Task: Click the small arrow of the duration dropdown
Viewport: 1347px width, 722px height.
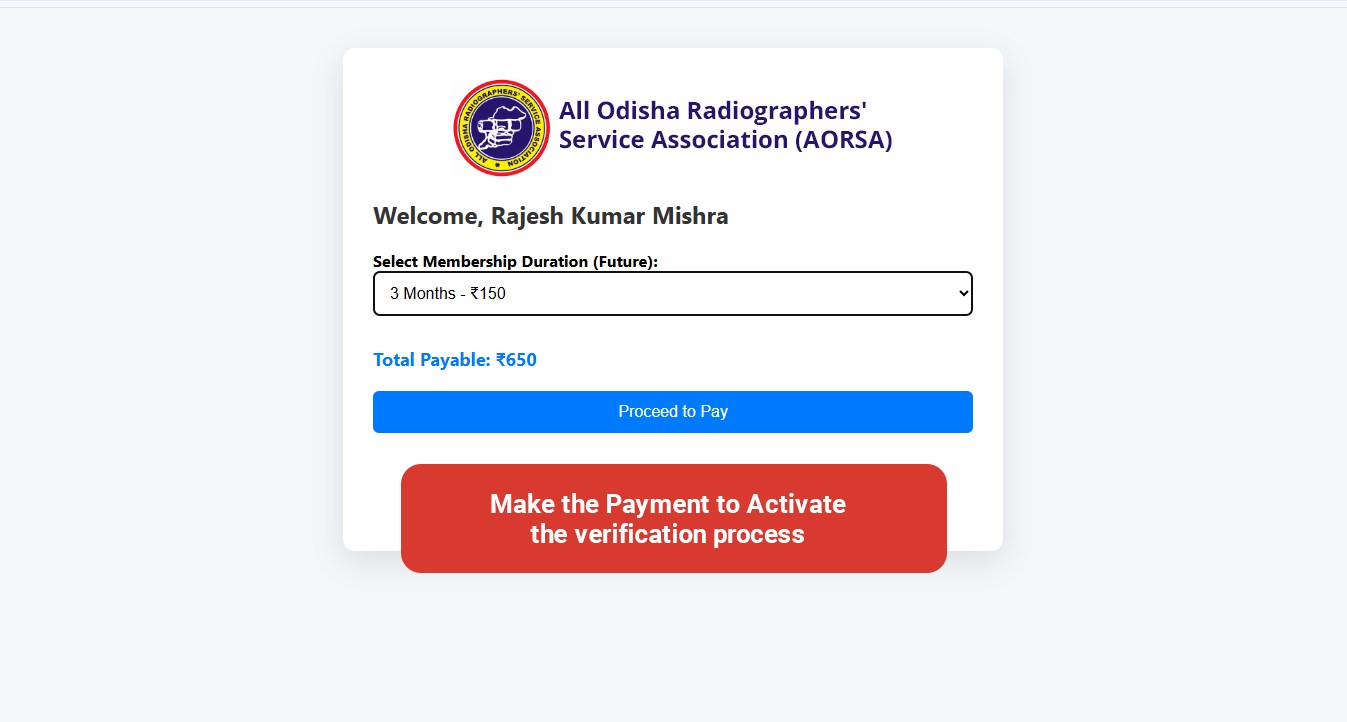Action: pos(963,293)
